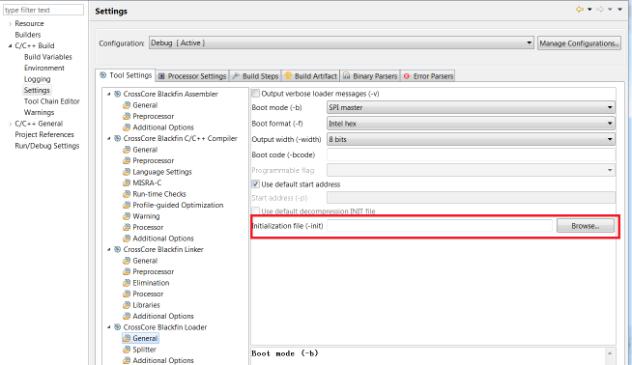
Task: Select Logging in the sidebar
Action: point(37,79)
